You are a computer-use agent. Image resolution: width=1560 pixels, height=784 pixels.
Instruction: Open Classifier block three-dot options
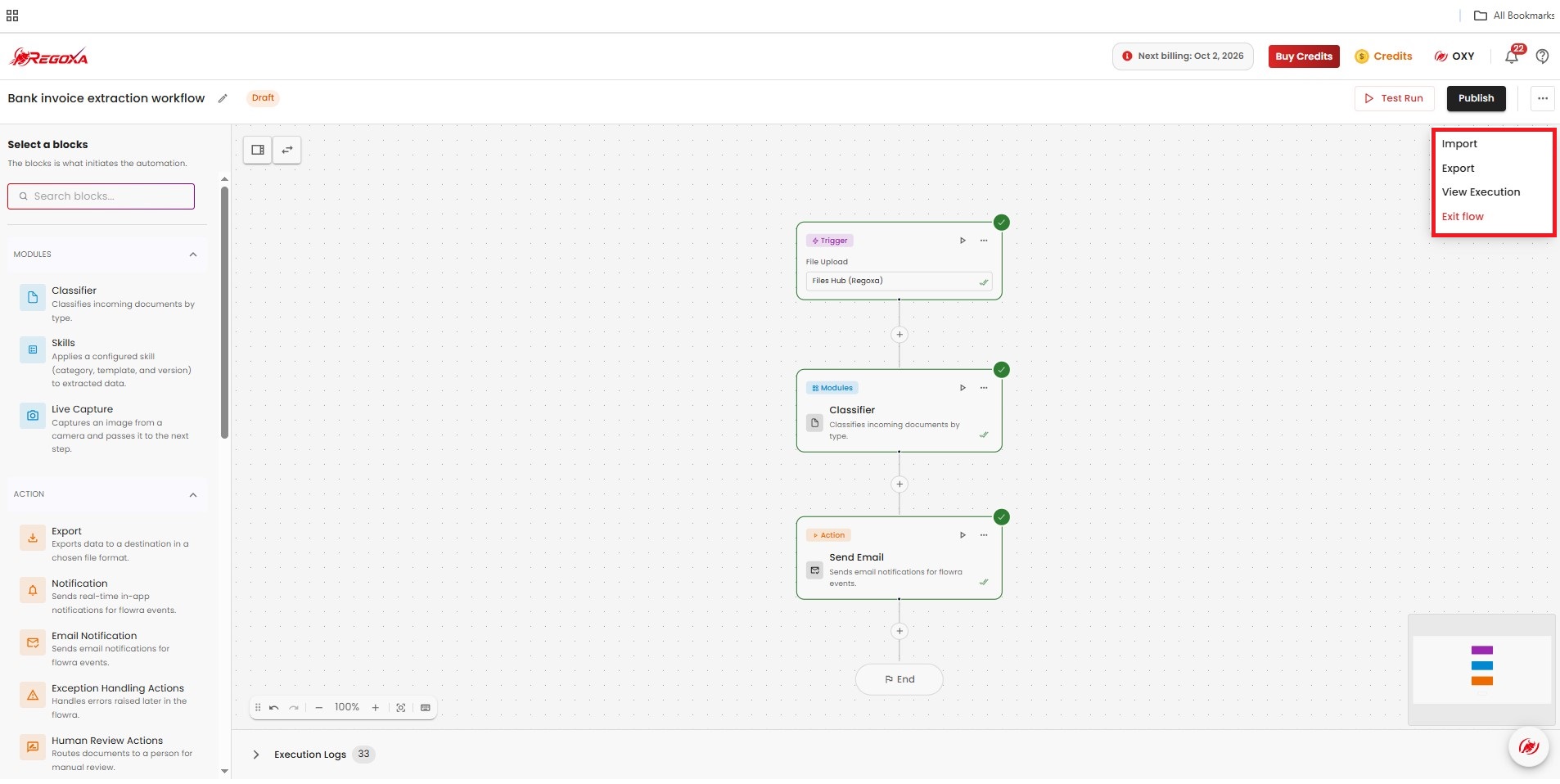[x=984, y=388]
